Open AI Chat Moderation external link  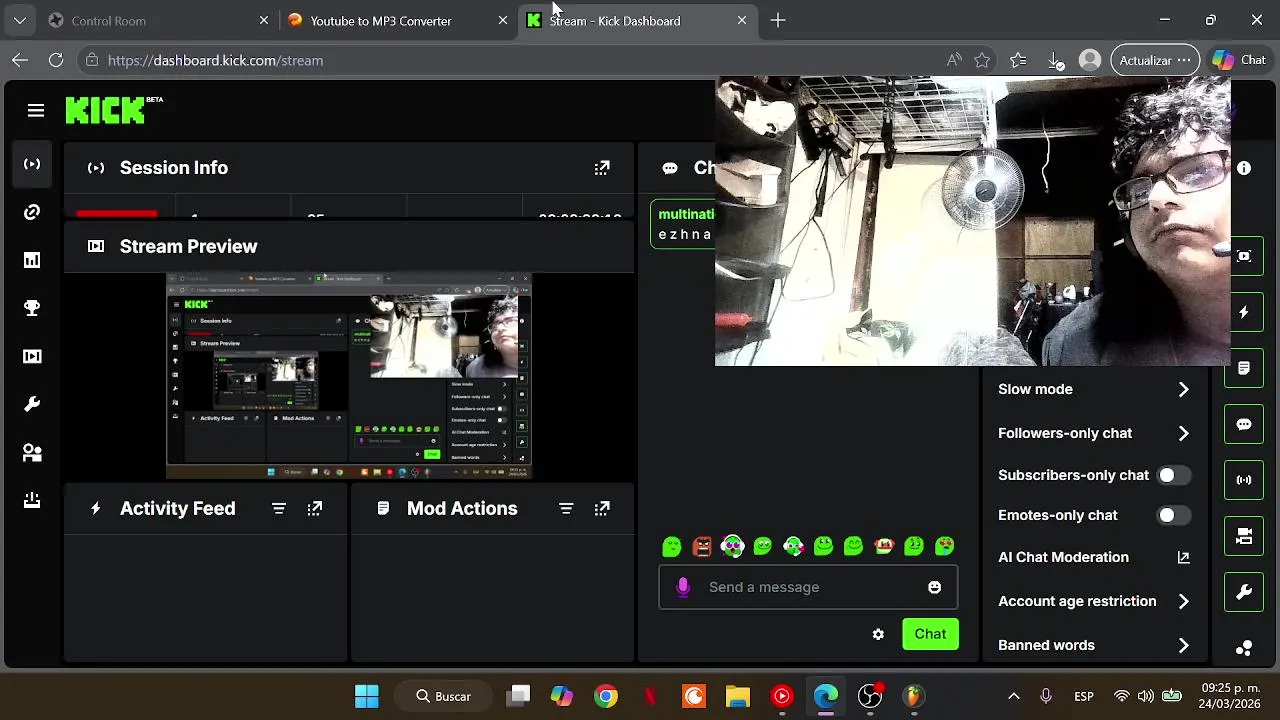(x=1183, y=557)
